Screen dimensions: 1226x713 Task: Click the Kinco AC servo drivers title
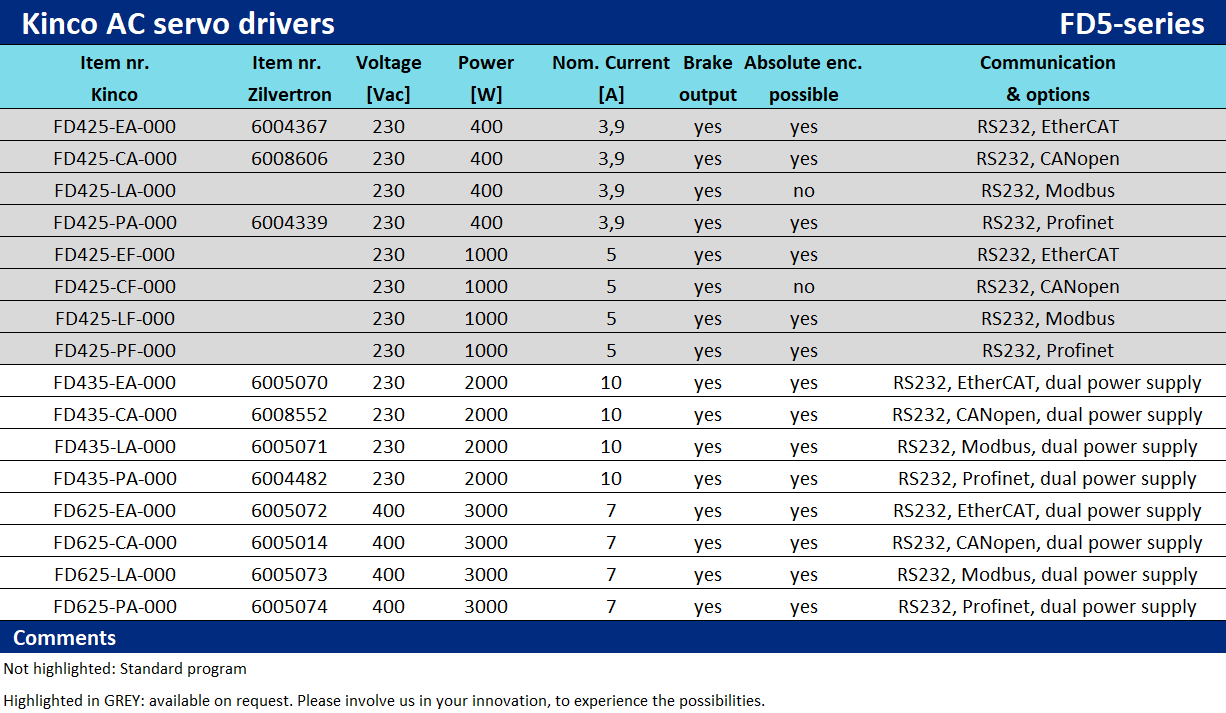pyautogui.click(x=178, y=23)
